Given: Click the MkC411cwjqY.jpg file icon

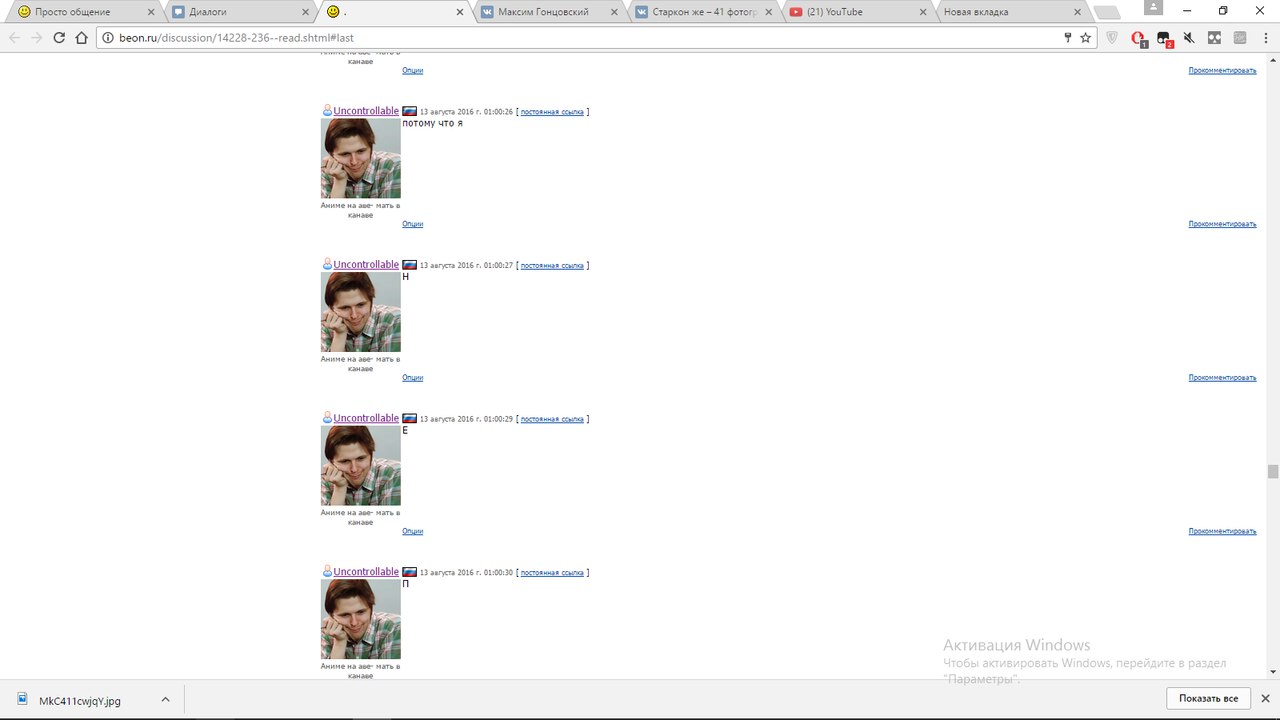Looking at the screenshot, I should coord(22,700).
